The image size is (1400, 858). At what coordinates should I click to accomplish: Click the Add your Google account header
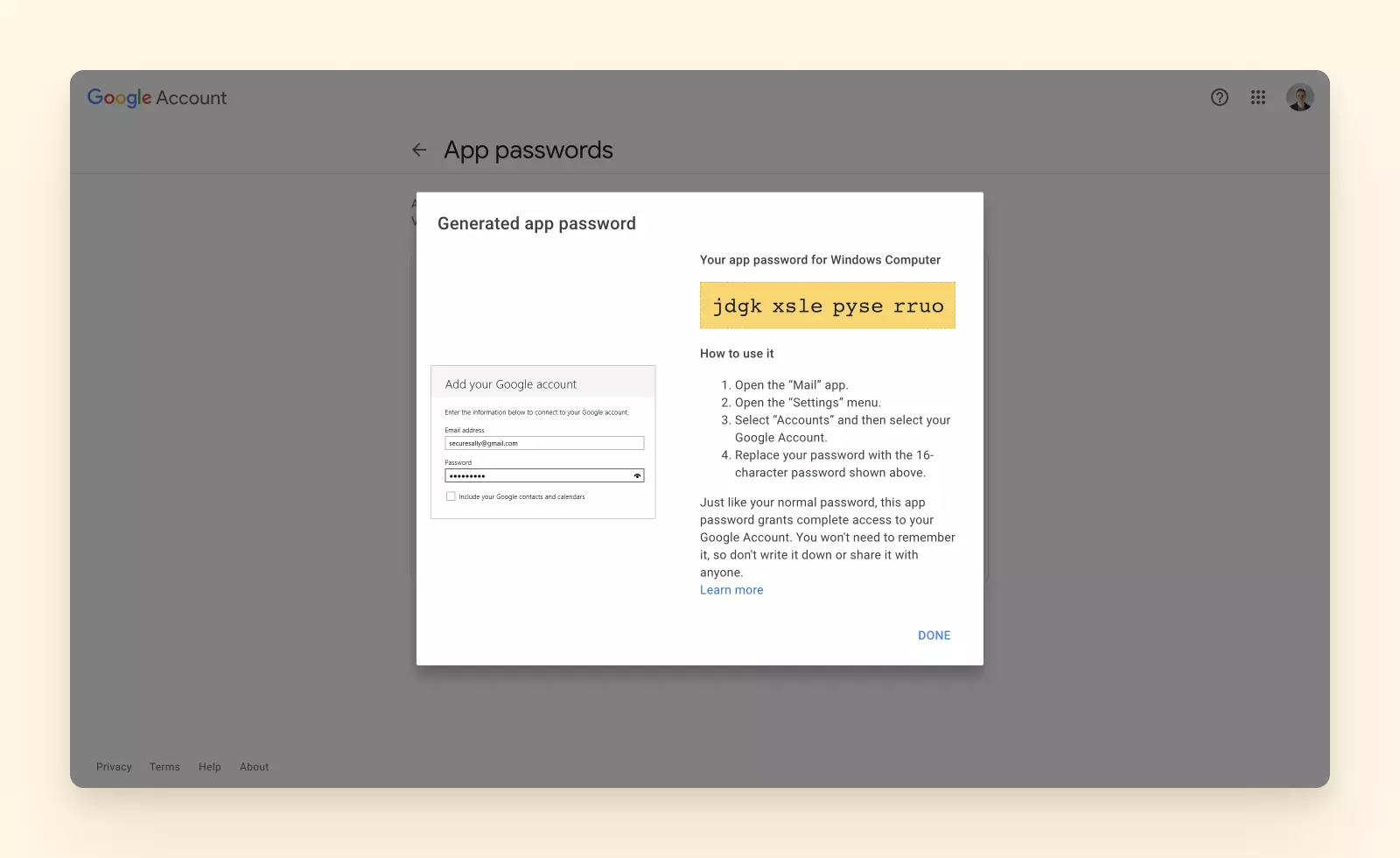[x=511, y=384]
